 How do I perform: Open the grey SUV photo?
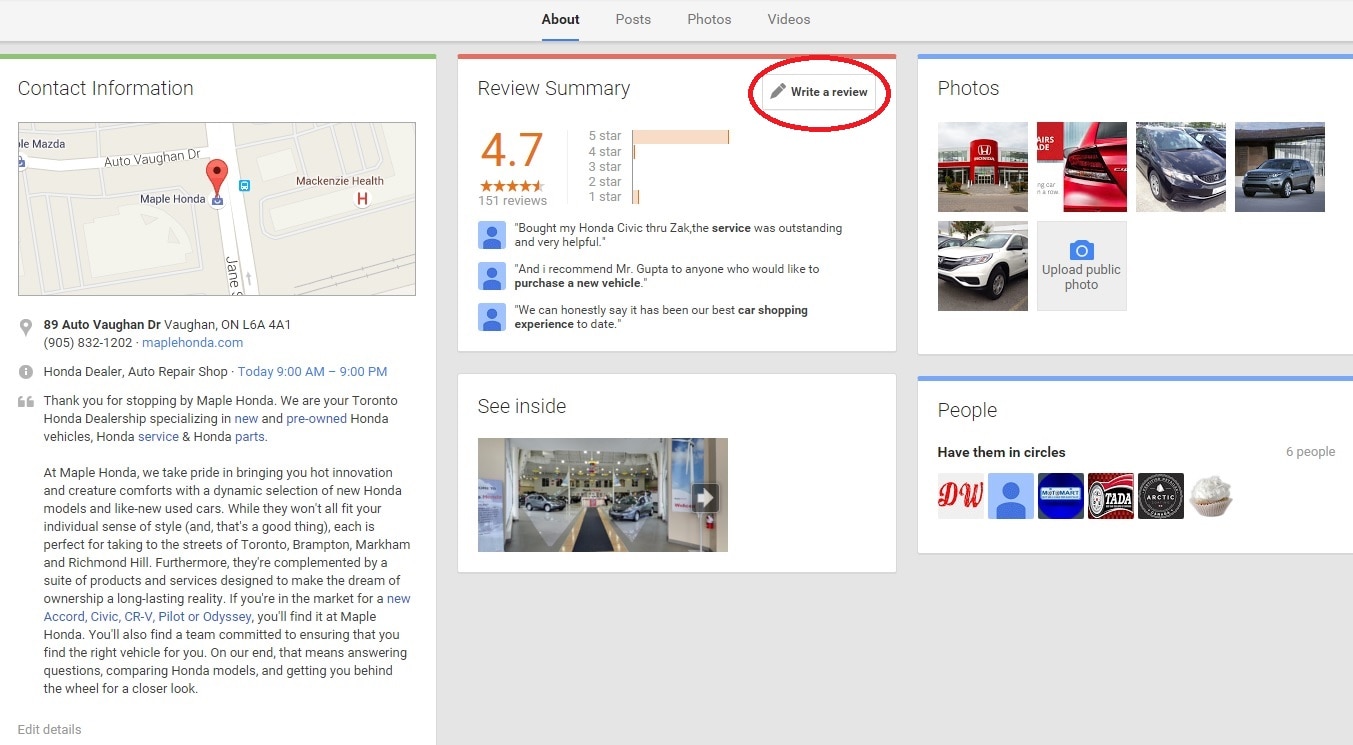coord(1280,167)
